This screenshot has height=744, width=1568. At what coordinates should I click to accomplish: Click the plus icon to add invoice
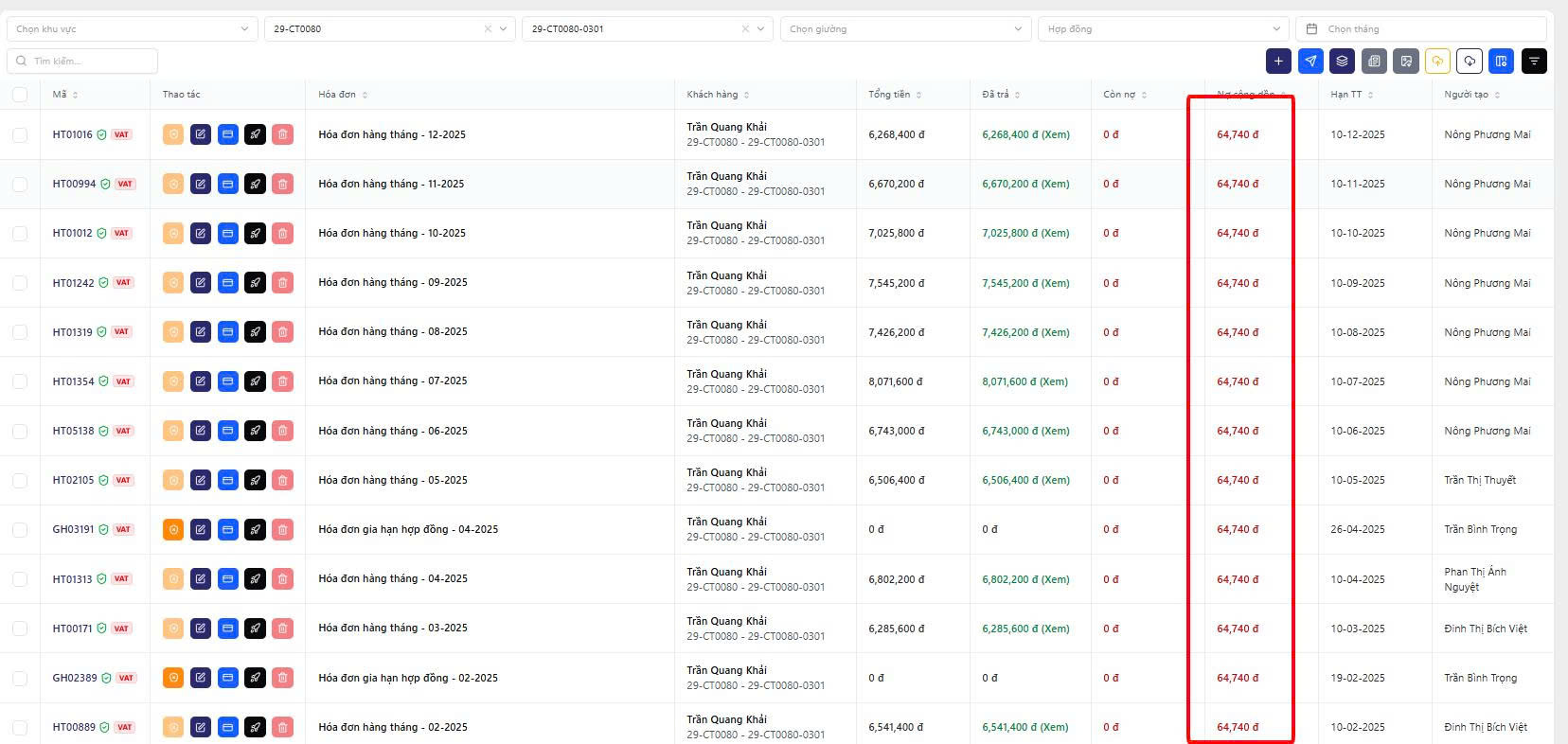click(x=1278, y=62)
